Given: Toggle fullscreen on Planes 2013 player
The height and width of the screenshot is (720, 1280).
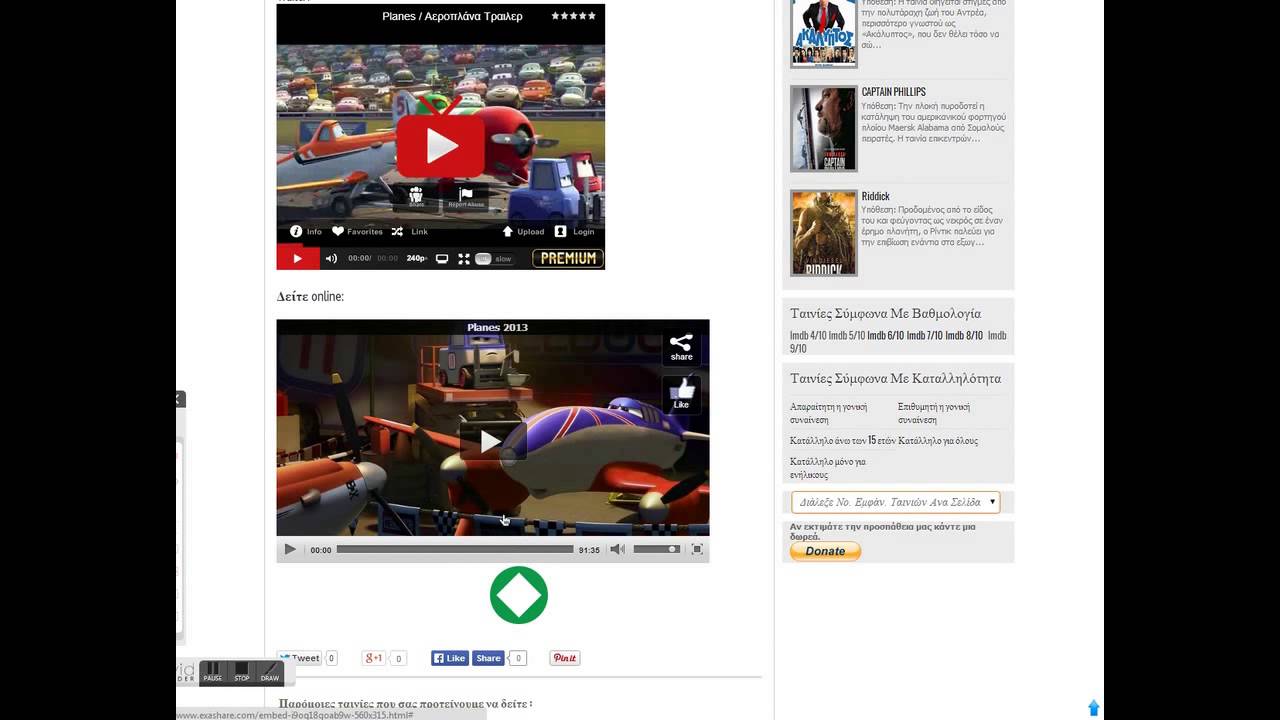Looking at the screenshot, I should [x=697, y=549].
